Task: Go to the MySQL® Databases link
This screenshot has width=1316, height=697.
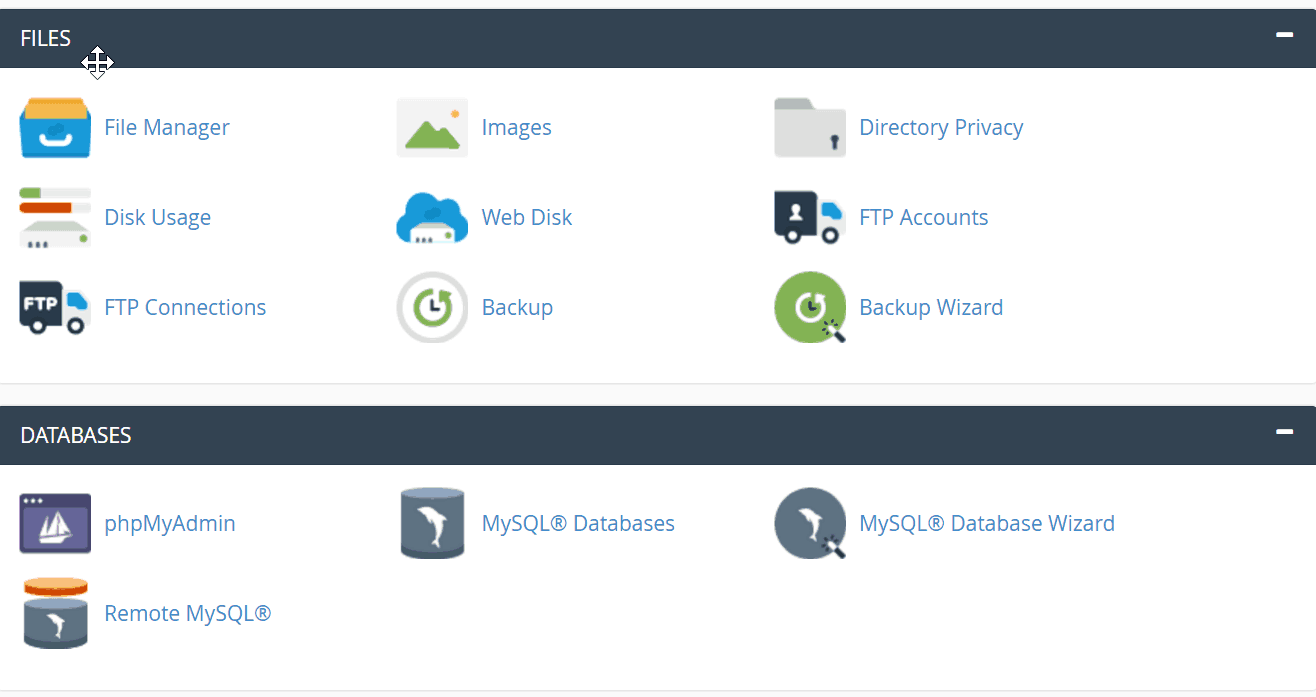Action: tap(578, 523)
